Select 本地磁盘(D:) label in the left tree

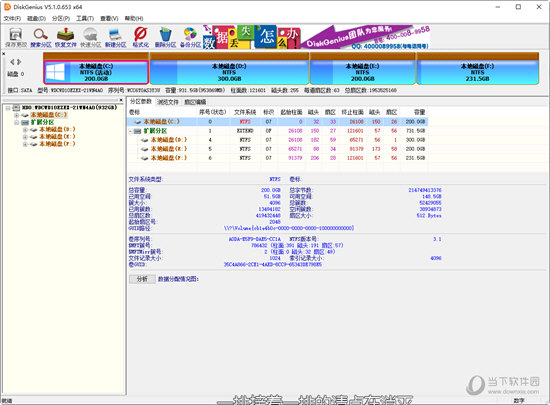click(57, 129)
